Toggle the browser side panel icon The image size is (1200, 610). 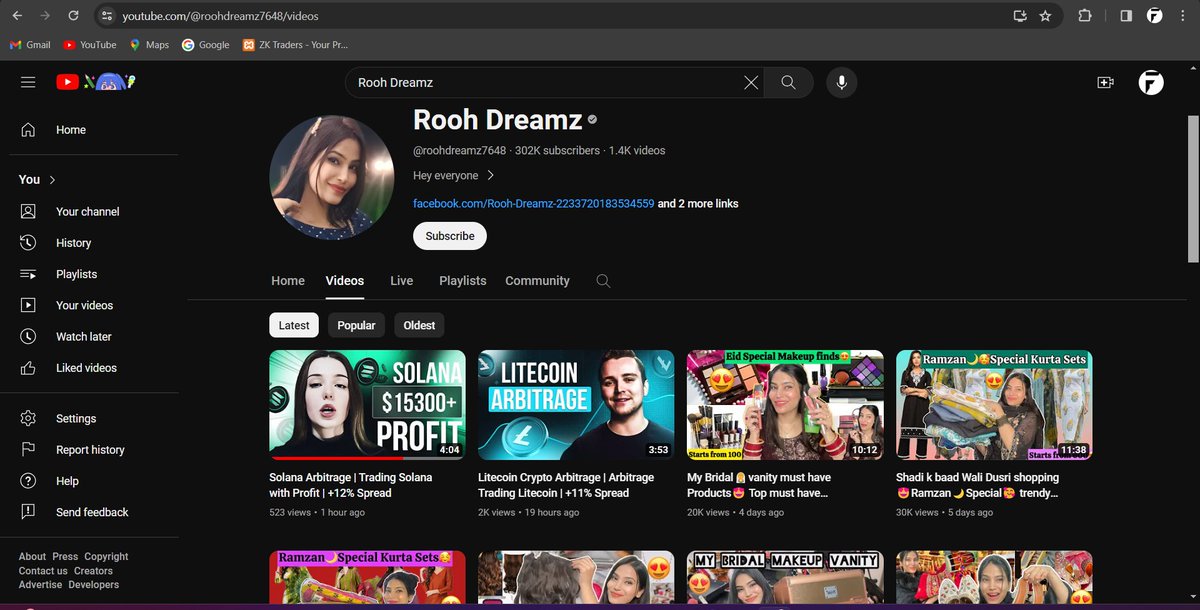pyautogui.click(x=1126, y=16)
